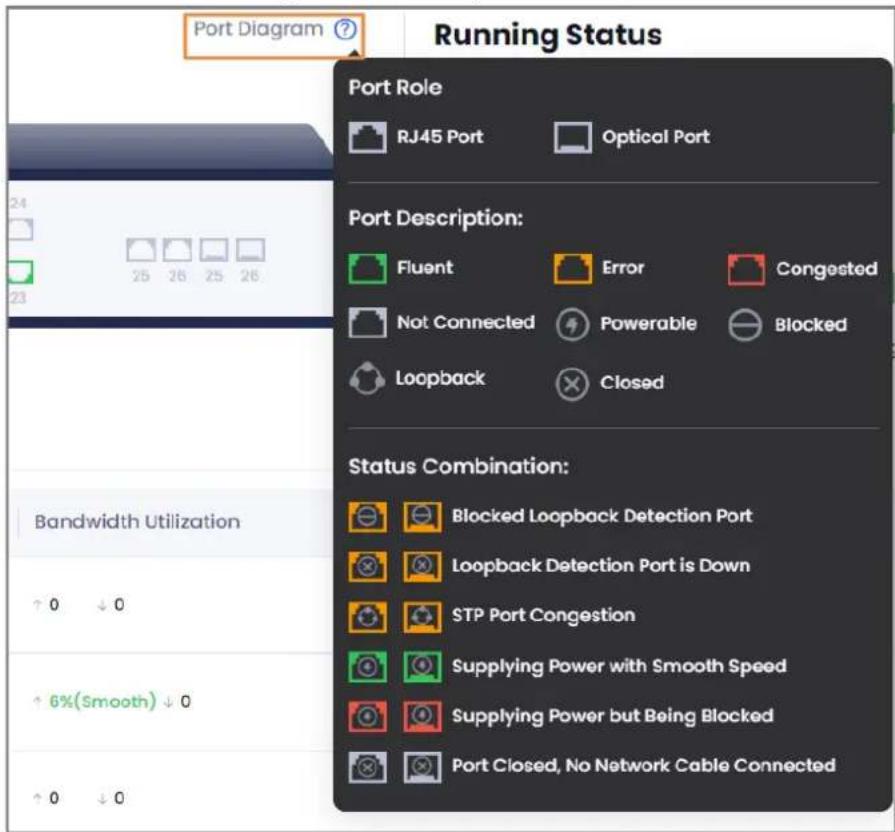
Task: Click RJ45 Supplying Power with Smooth Speed icon
Action: click(368, 667)
